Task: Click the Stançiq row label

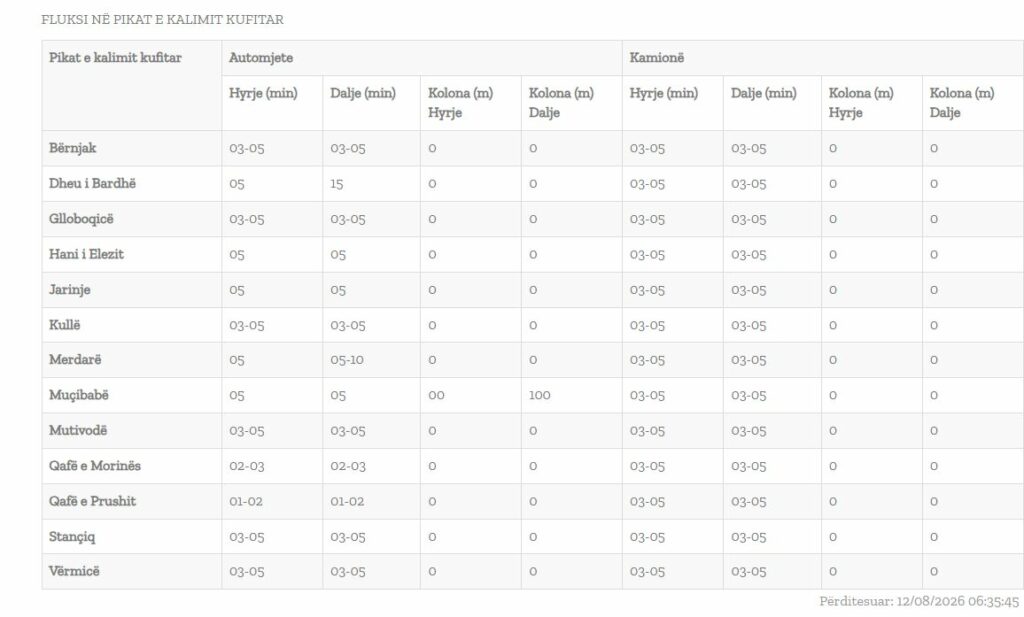Action: (72, 537)
